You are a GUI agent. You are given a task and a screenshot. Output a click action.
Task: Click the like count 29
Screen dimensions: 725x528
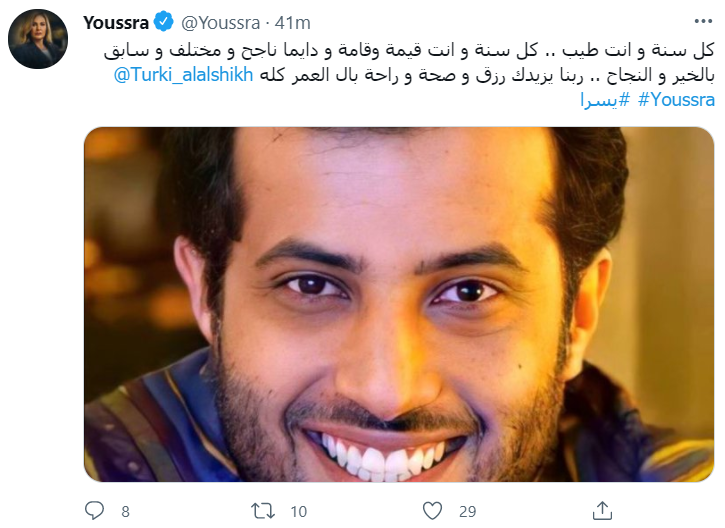(x=467, y=511)
